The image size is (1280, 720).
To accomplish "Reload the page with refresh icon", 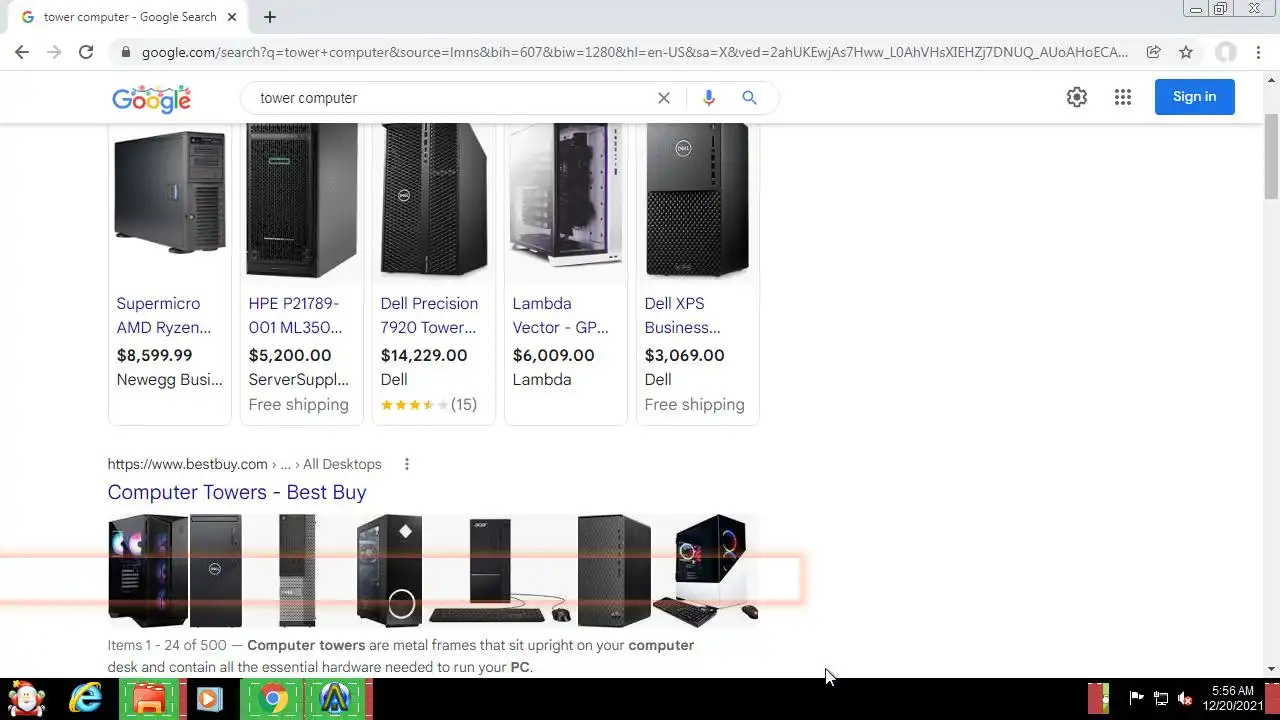I will [86, 52].
